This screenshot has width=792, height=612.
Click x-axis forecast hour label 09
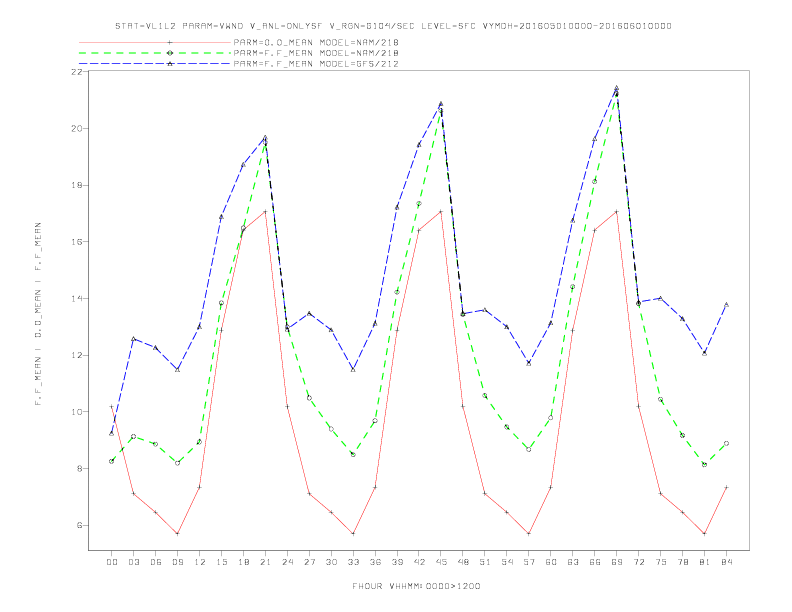click(177, 562)
